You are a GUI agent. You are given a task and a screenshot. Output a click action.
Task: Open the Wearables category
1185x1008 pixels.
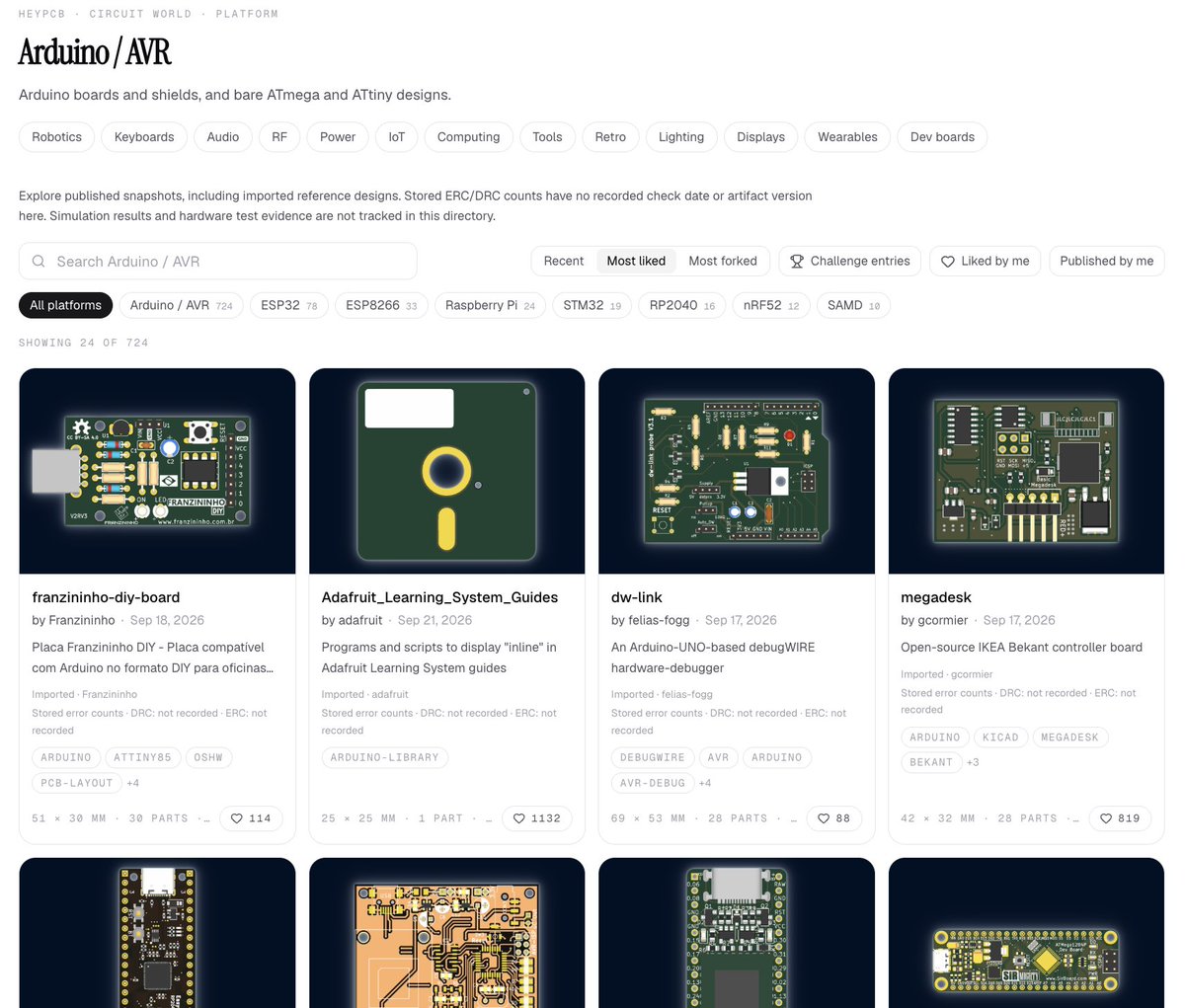coord(847,137)
